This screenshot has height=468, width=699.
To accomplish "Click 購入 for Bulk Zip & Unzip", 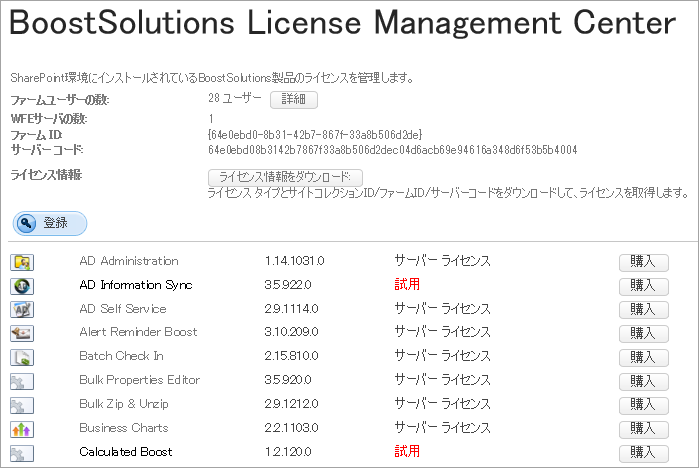I will point(644,406).
